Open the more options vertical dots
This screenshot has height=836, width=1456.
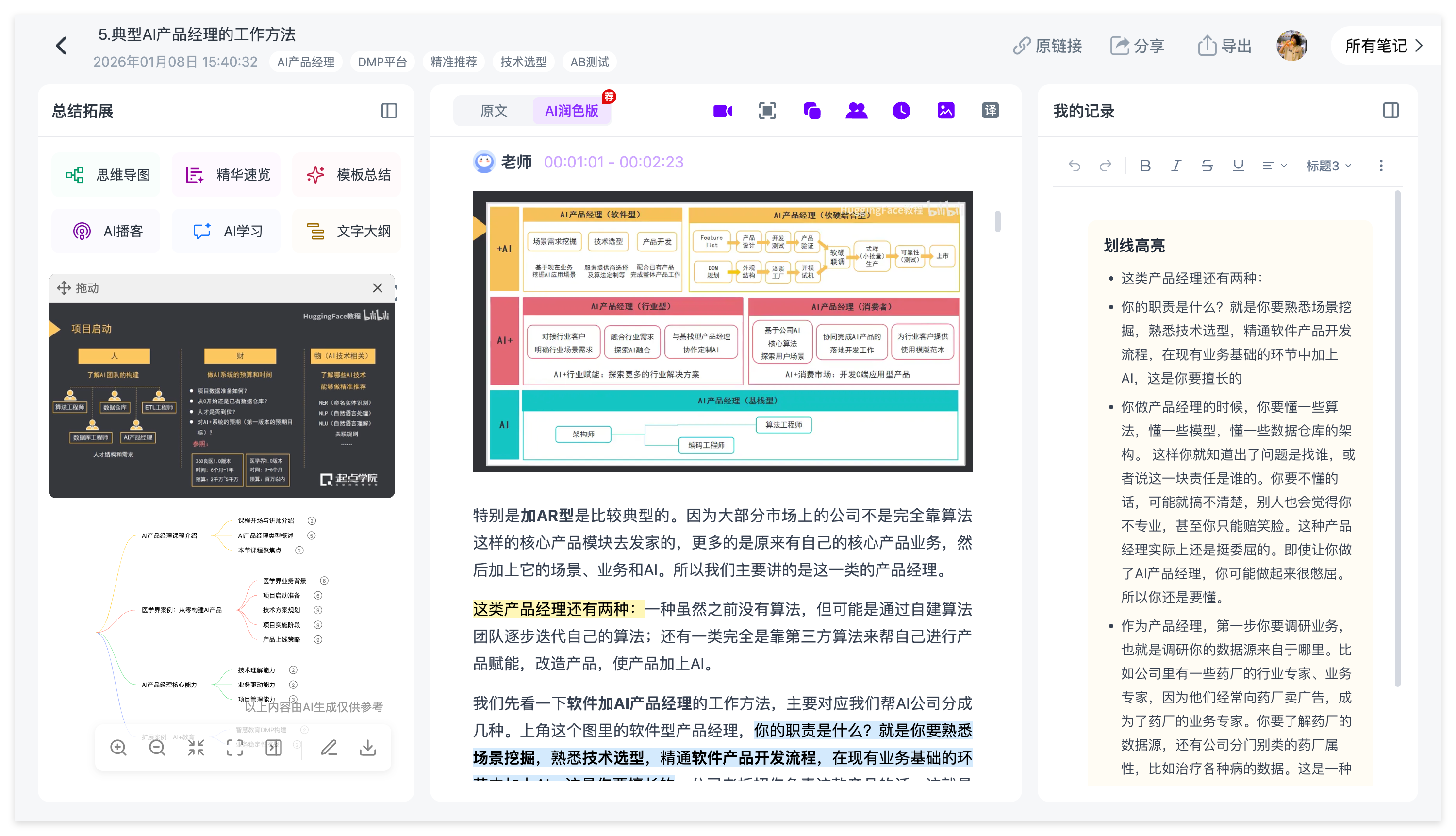(x=1381, y=167)
